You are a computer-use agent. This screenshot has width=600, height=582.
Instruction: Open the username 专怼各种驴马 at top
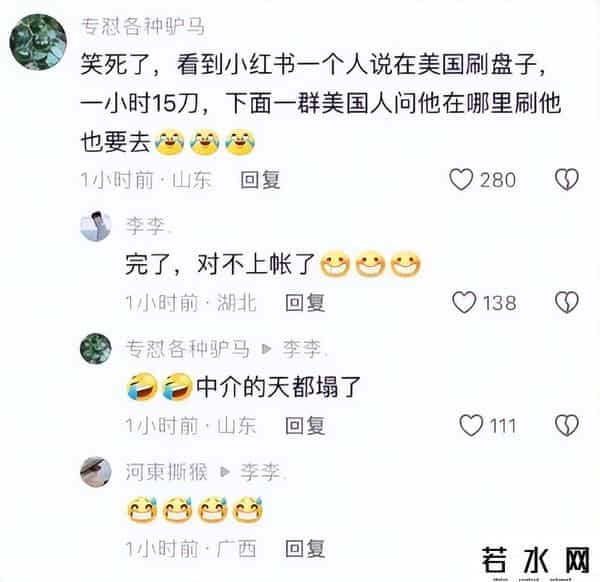pos(142,27)
